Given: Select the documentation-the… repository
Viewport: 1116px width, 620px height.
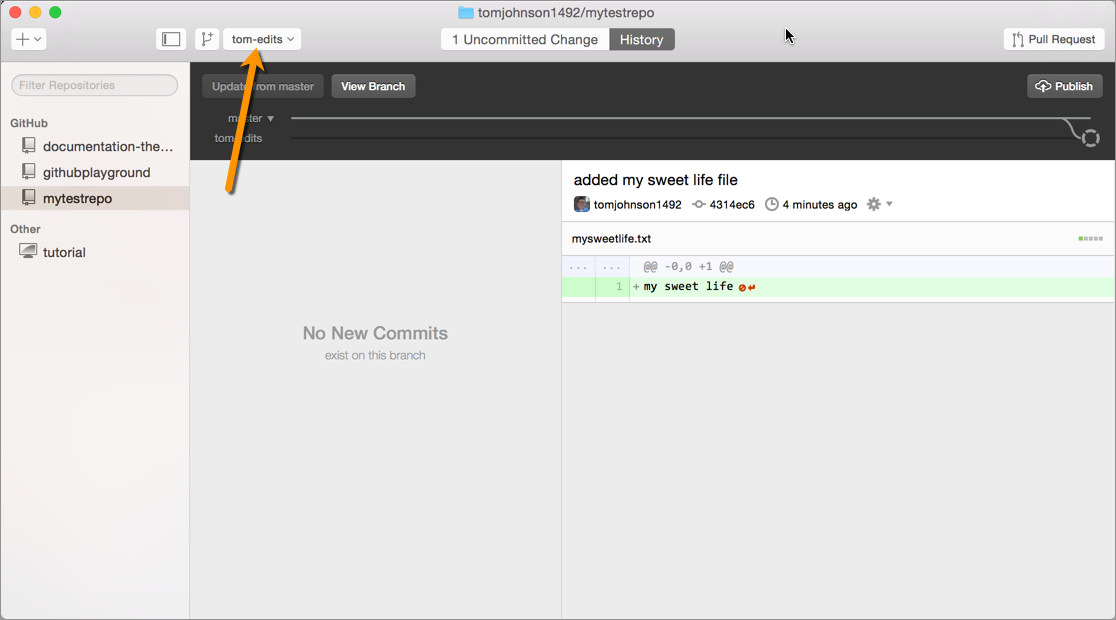Looking at the screenshot, I should pyautogui.click(x=107, y=146).
